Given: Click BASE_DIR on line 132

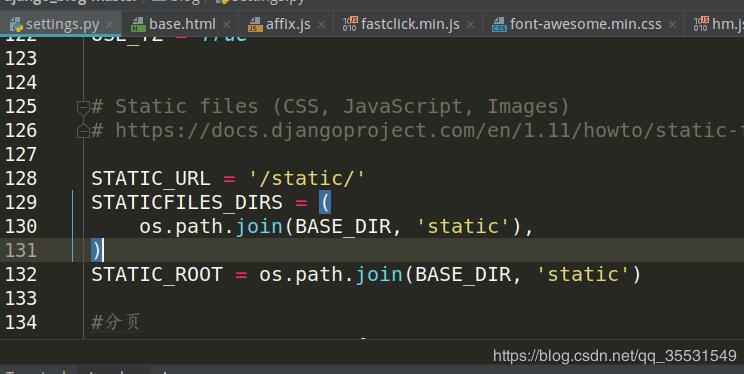Looking at the screenshot, I should point(463,275).
